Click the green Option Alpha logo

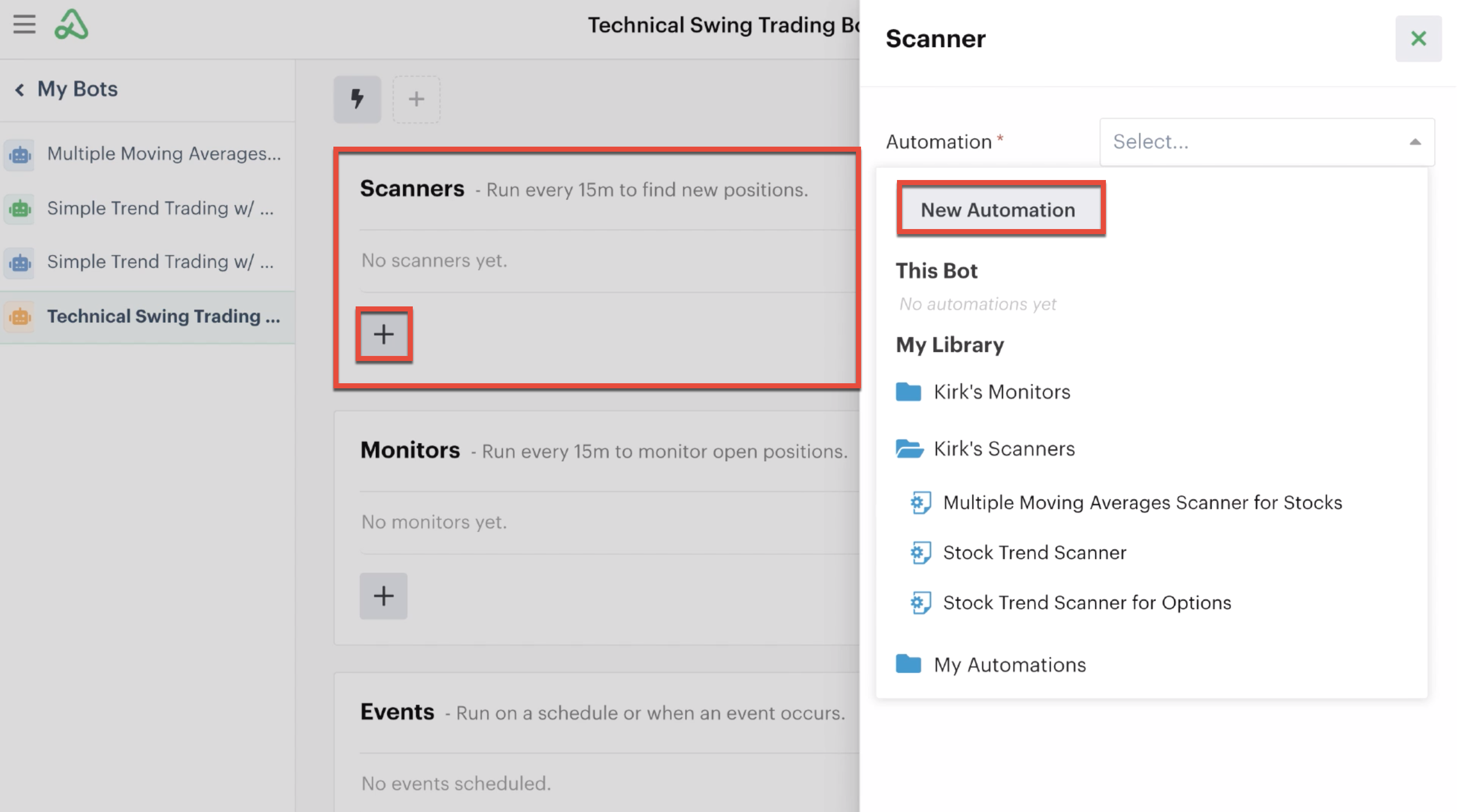tap(71, 24)
